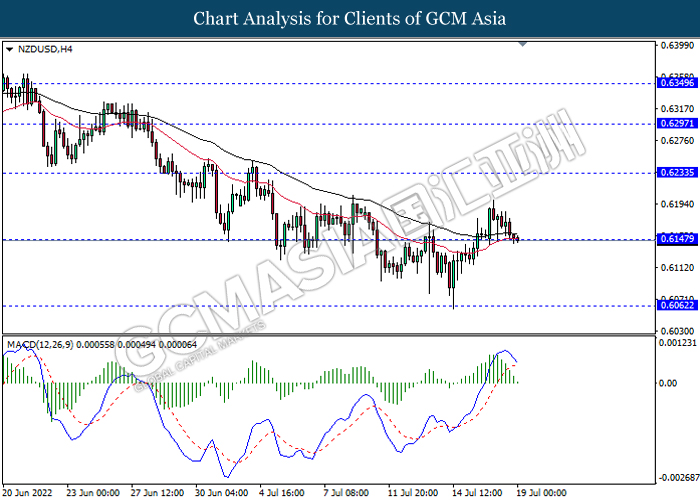Click the Chart Analysis for Clients header title
The height and width of the screenshot is (500, 700).
(350, 19)
